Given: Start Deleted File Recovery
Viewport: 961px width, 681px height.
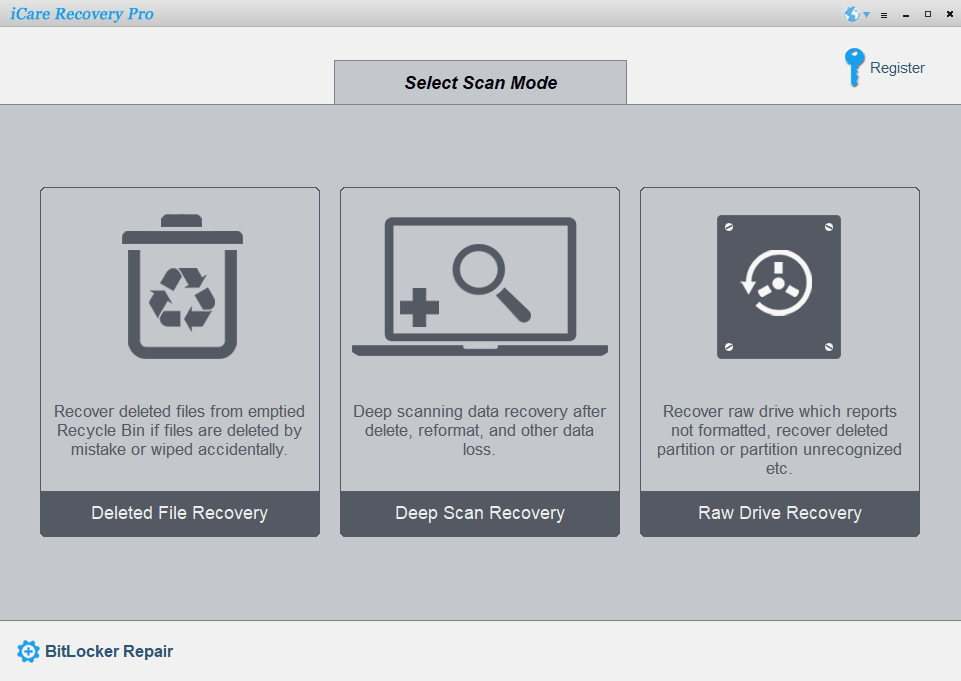Looking at the screenshot, I should coord(180,513).
